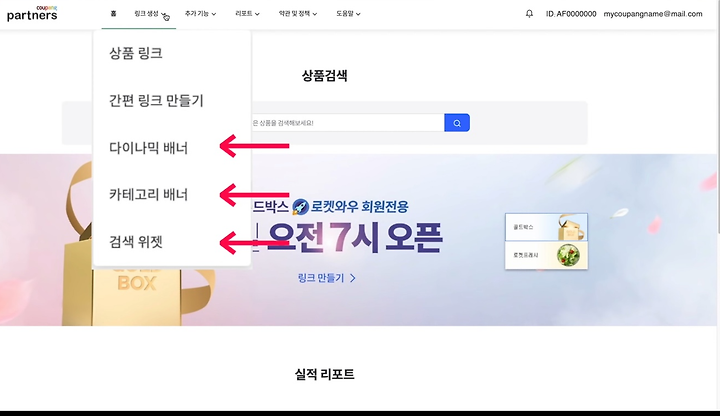Select the 검색 위젯 menu item

pyautogui.click(x=135, y=242)
